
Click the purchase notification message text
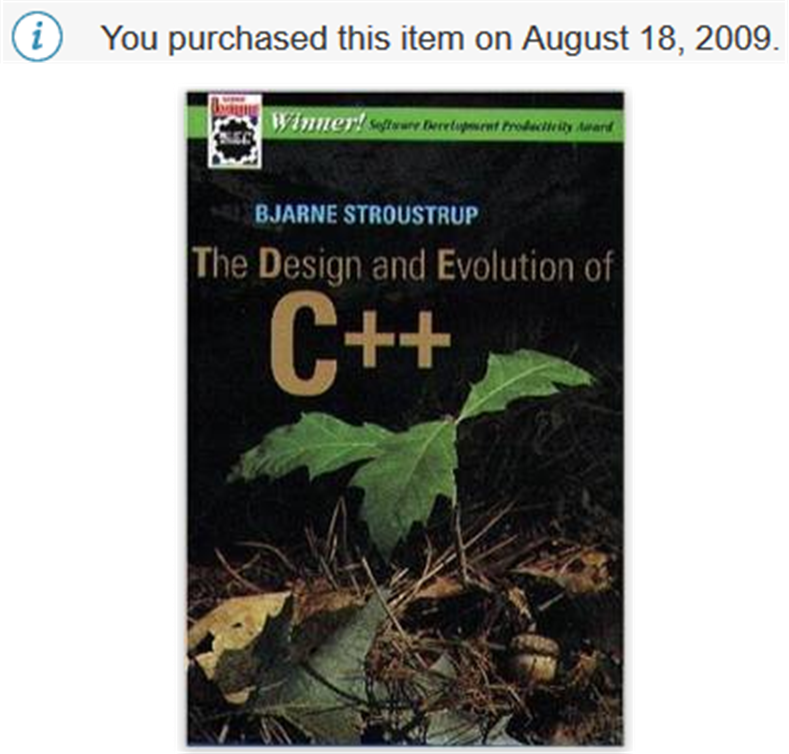[440, 38]
